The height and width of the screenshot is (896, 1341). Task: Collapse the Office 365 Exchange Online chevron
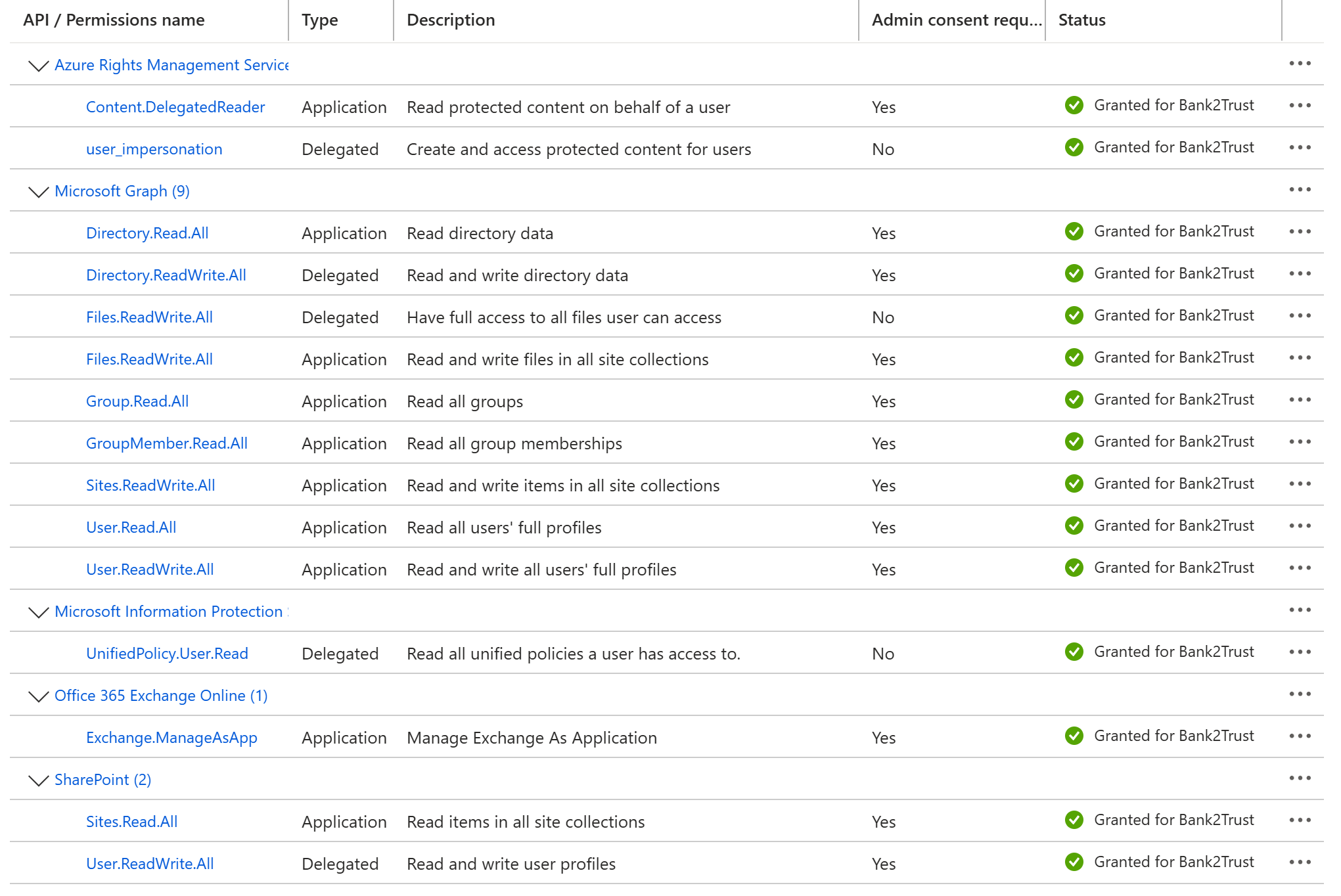[39, 696]
